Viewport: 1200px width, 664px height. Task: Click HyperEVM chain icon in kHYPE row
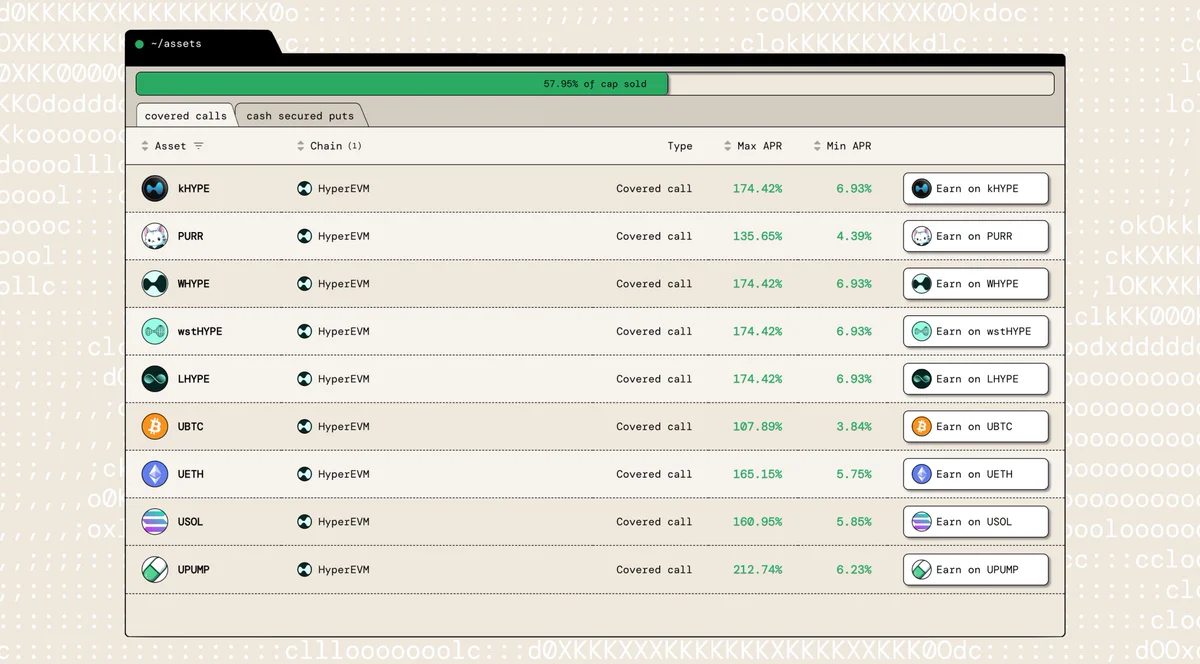pos(305,188)
